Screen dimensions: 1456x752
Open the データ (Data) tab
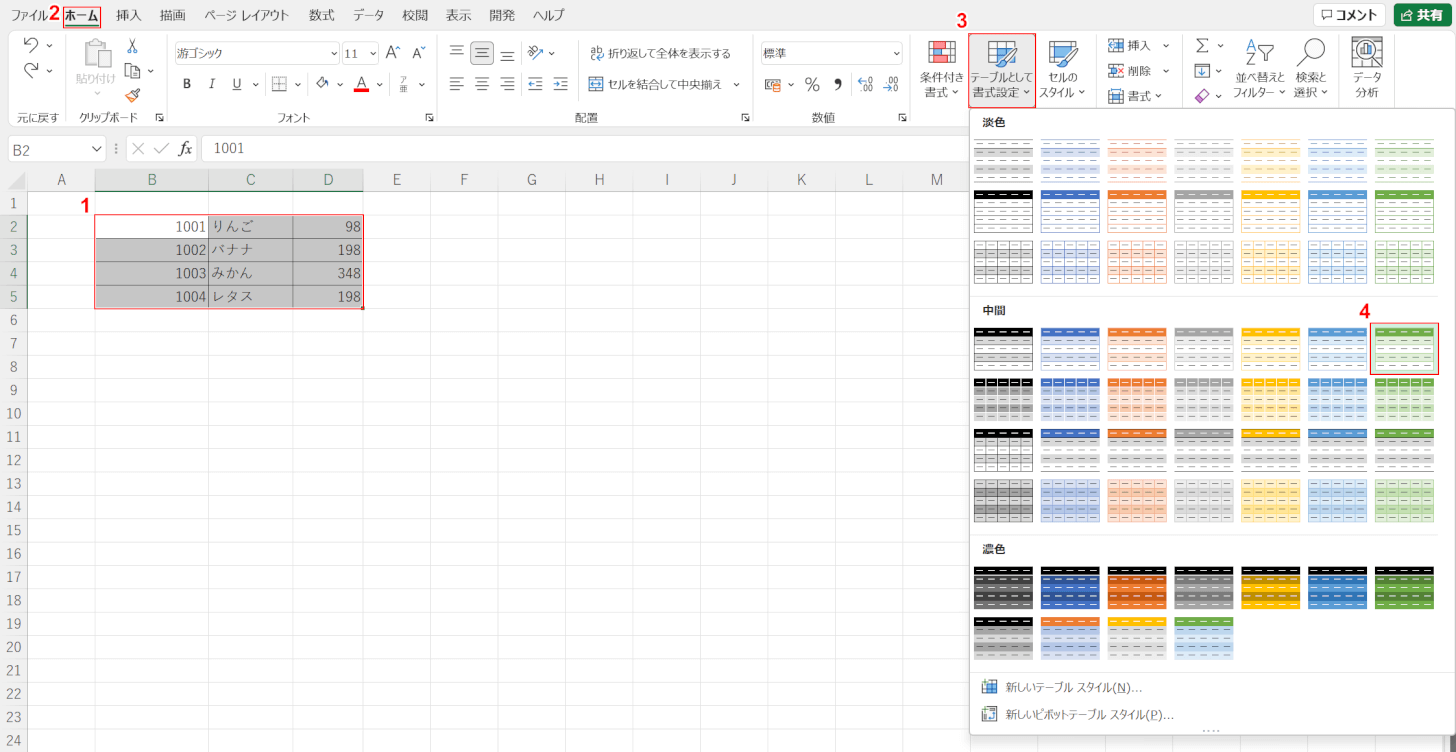[368, 15]
